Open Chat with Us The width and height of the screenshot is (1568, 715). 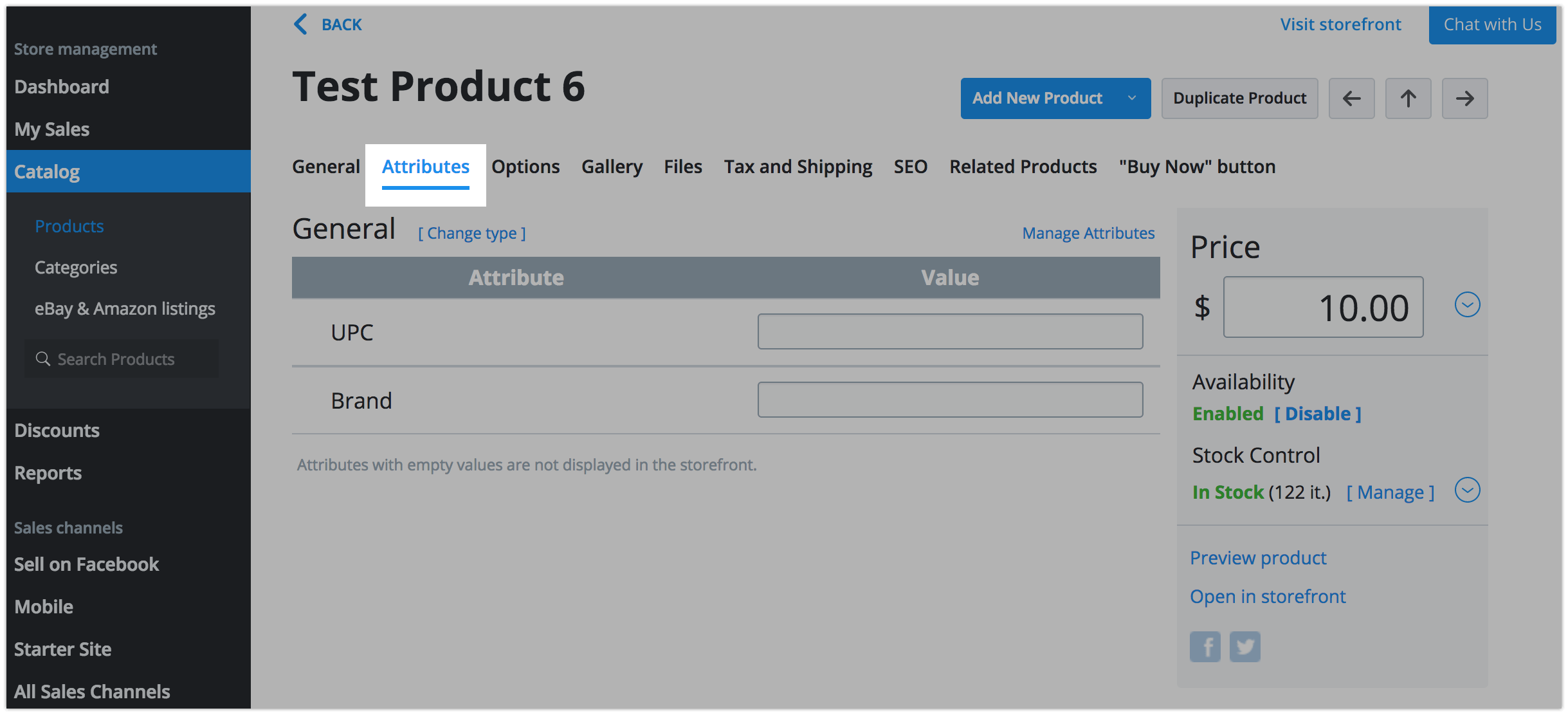point(1492,24)
